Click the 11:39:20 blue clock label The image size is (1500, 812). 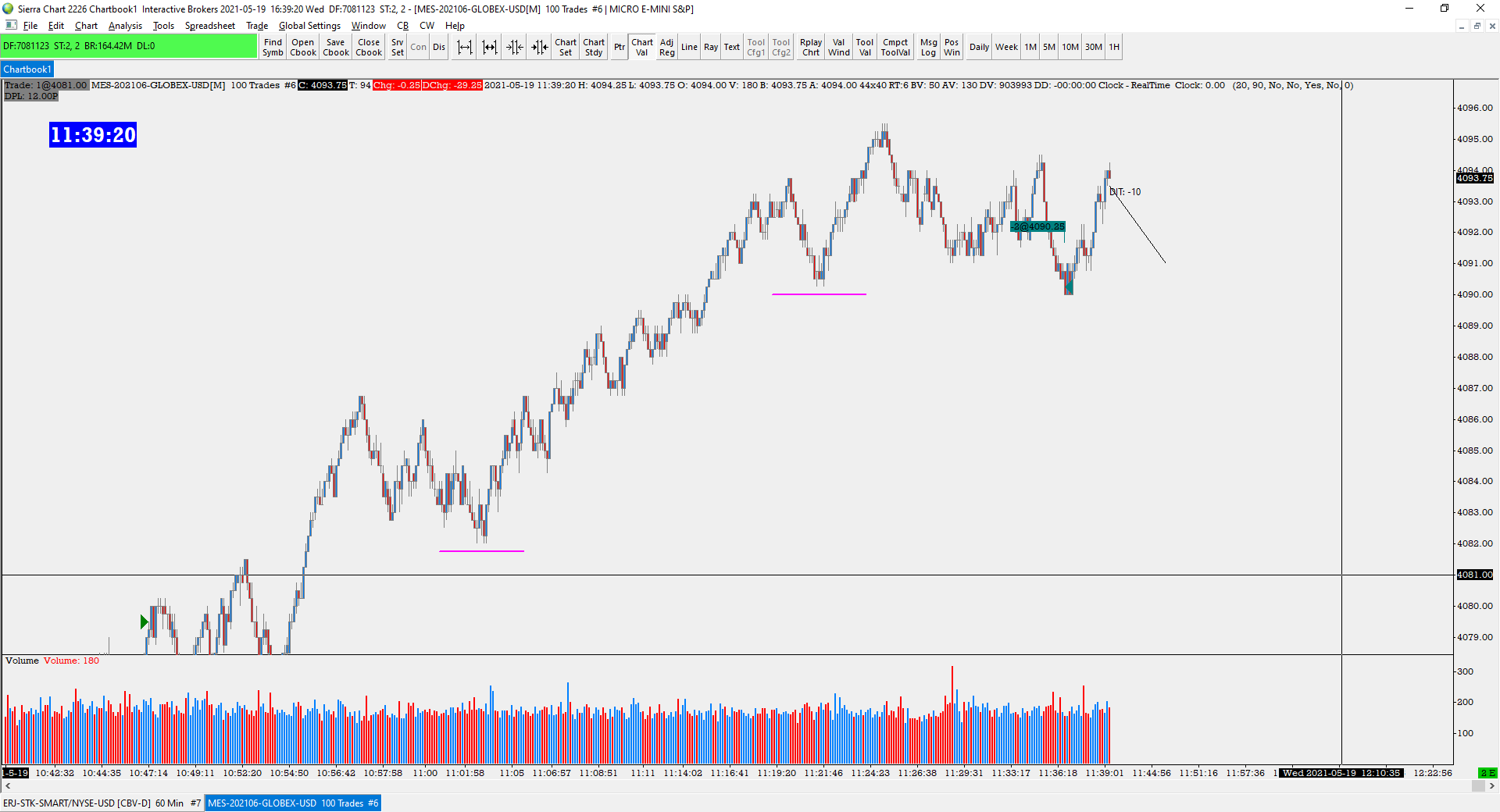click(93, 135)
